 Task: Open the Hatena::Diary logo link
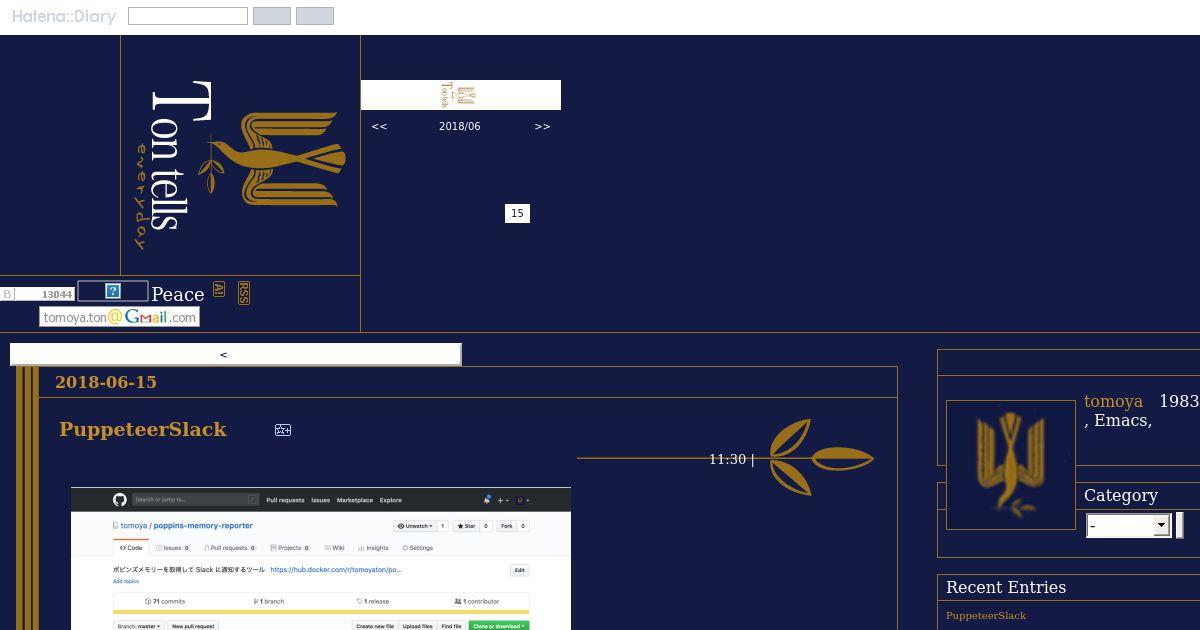[x=63, y=17]
